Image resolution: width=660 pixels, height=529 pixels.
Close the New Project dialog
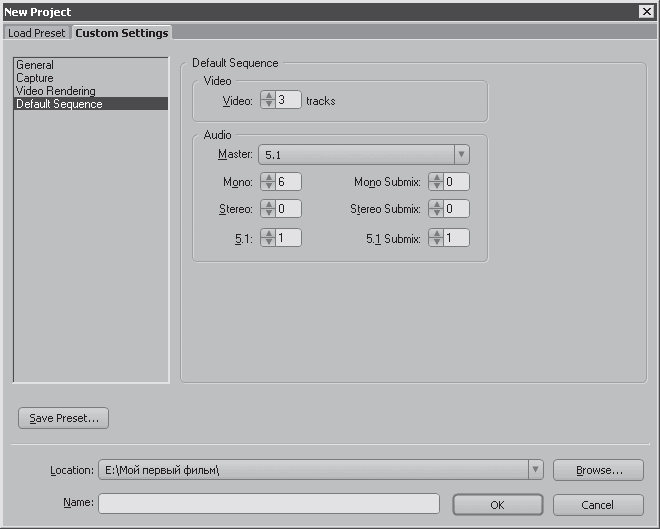[x=647, y=11]
